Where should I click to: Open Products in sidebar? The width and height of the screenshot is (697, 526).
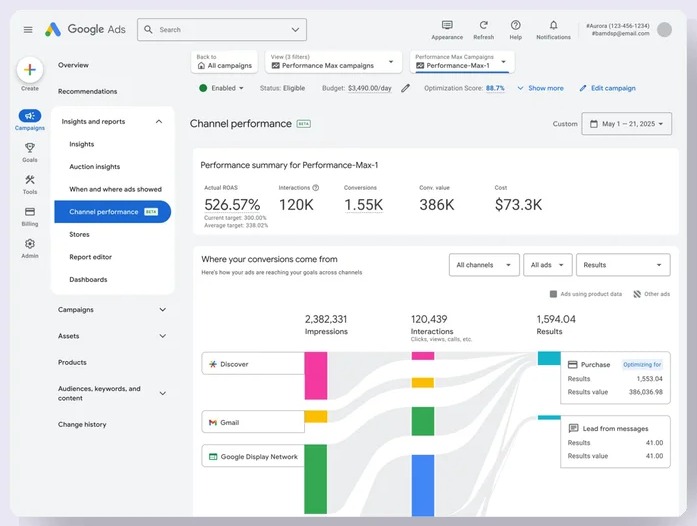pyautogui.click(x=72, y=362)
